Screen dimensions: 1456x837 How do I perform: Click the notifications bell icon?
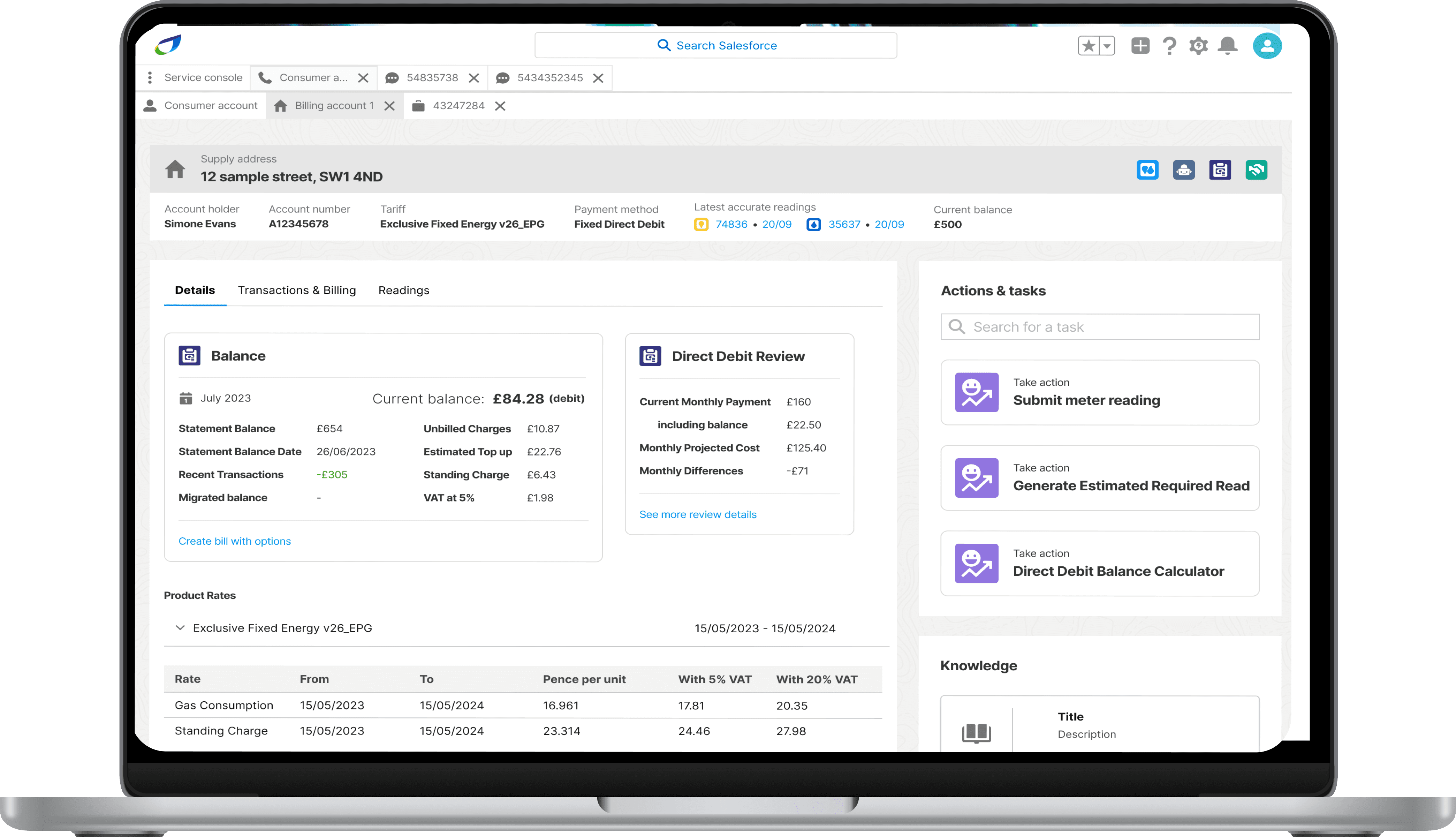point(1227,45)
